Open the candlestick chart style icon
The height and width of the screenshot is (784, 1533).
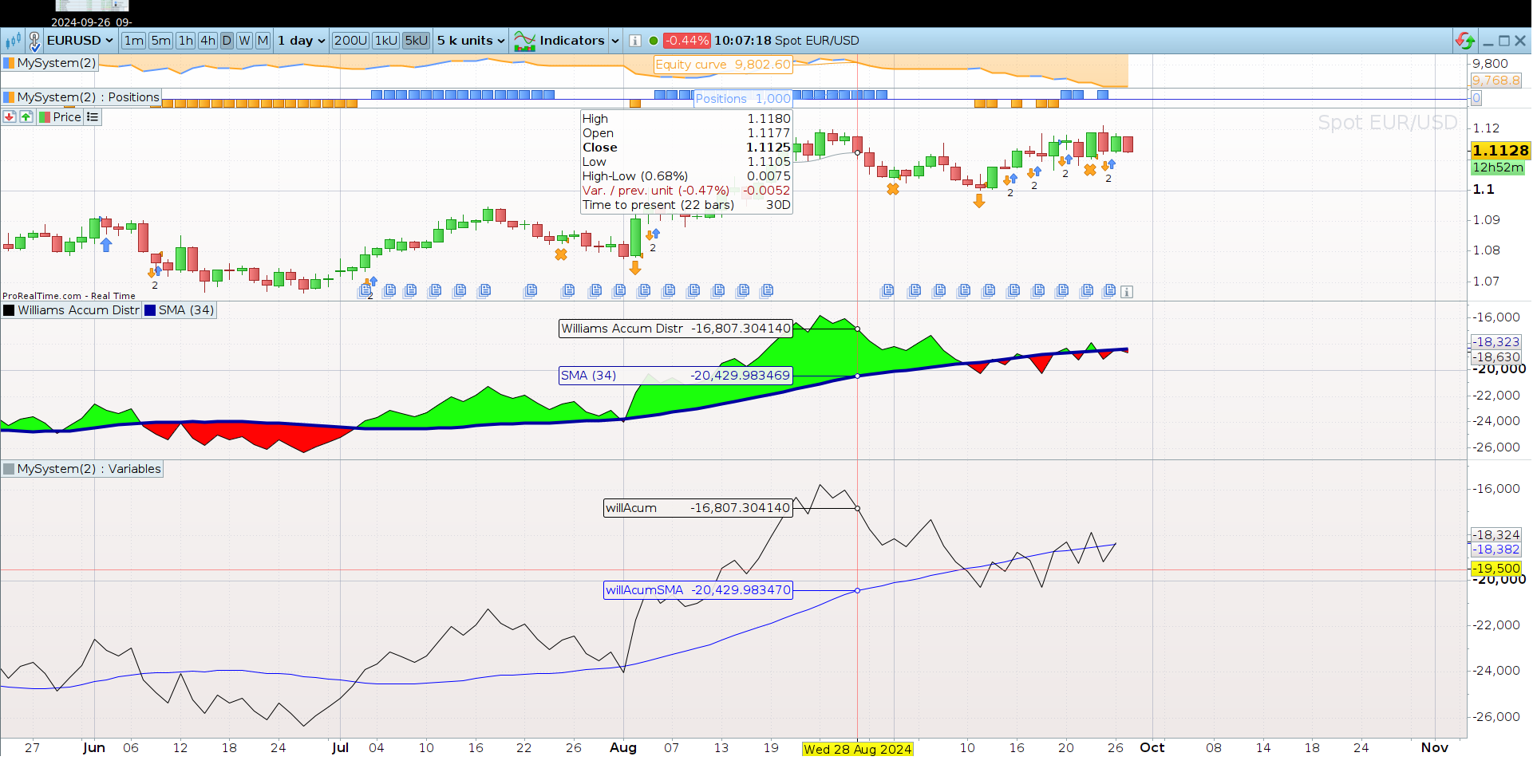click(13, 41)
